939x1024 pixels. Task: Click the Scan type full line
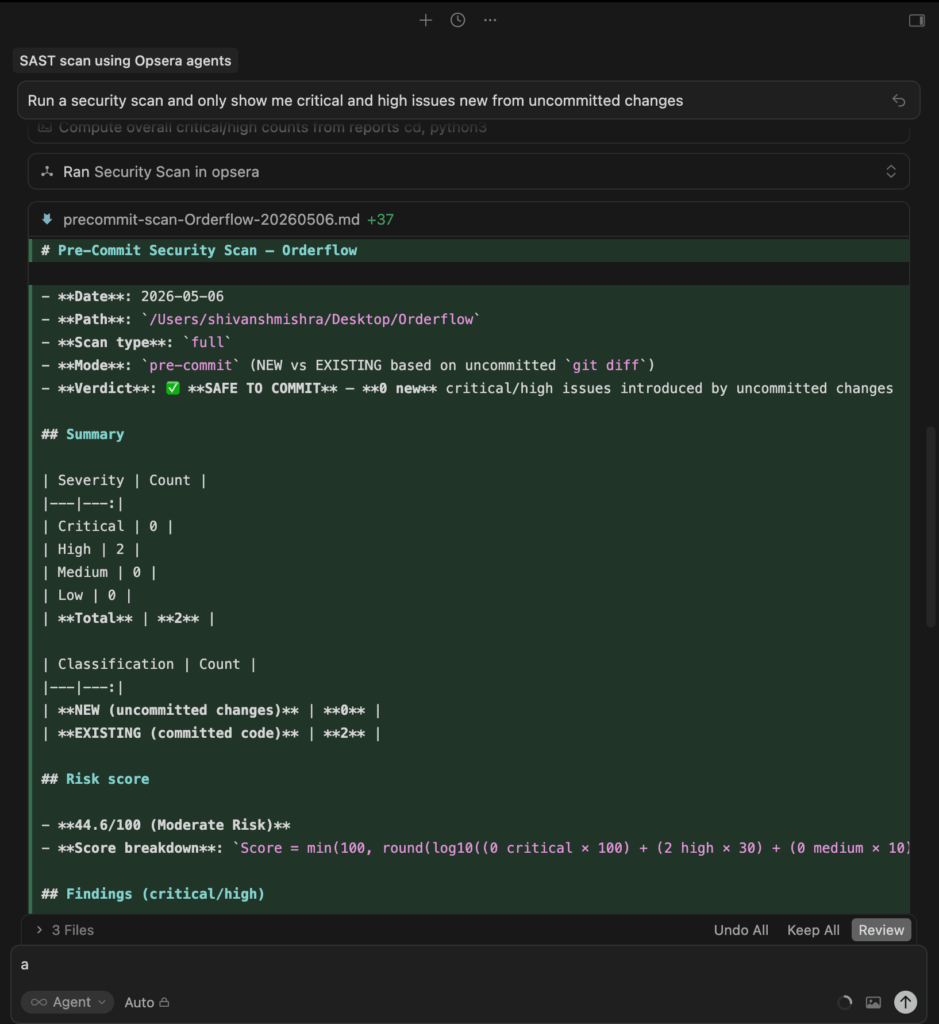pos(136,342)
